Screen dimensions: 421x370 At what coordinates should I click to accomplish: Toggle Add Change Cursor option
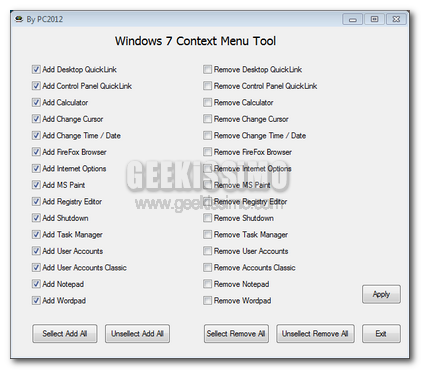(x=36, y=119)
